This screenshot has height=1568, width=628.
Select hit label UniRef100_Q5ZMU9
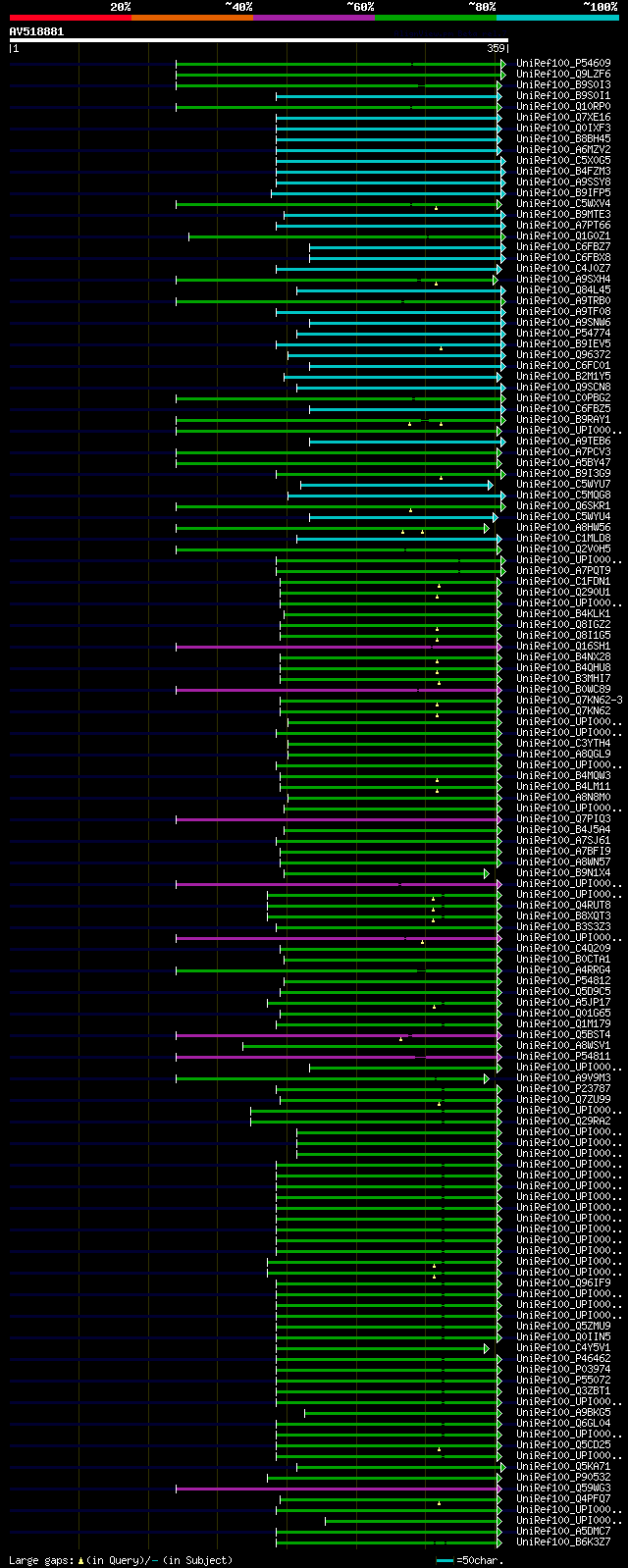point(563,1326)
